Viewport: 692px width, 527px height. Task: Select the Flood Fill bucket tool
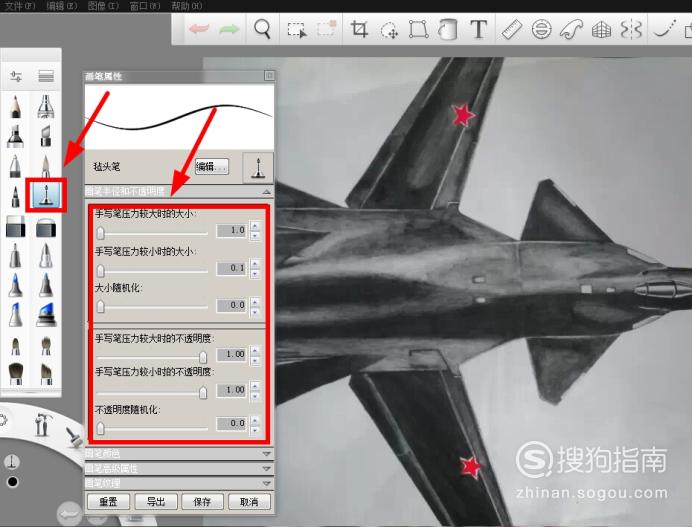(448, 29)
